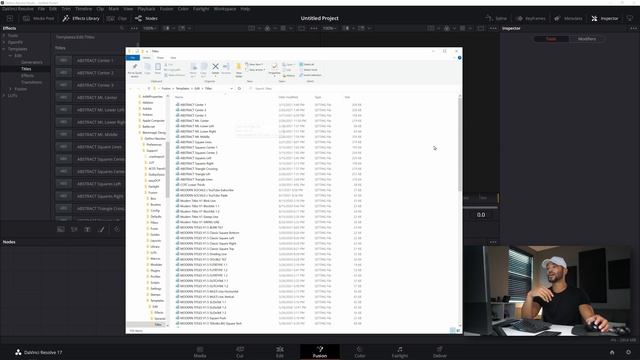The height and width of the screenshot is (360, 640).
Task: Click Properties icon in Explorer ribbon
Action: pos(275,68)
